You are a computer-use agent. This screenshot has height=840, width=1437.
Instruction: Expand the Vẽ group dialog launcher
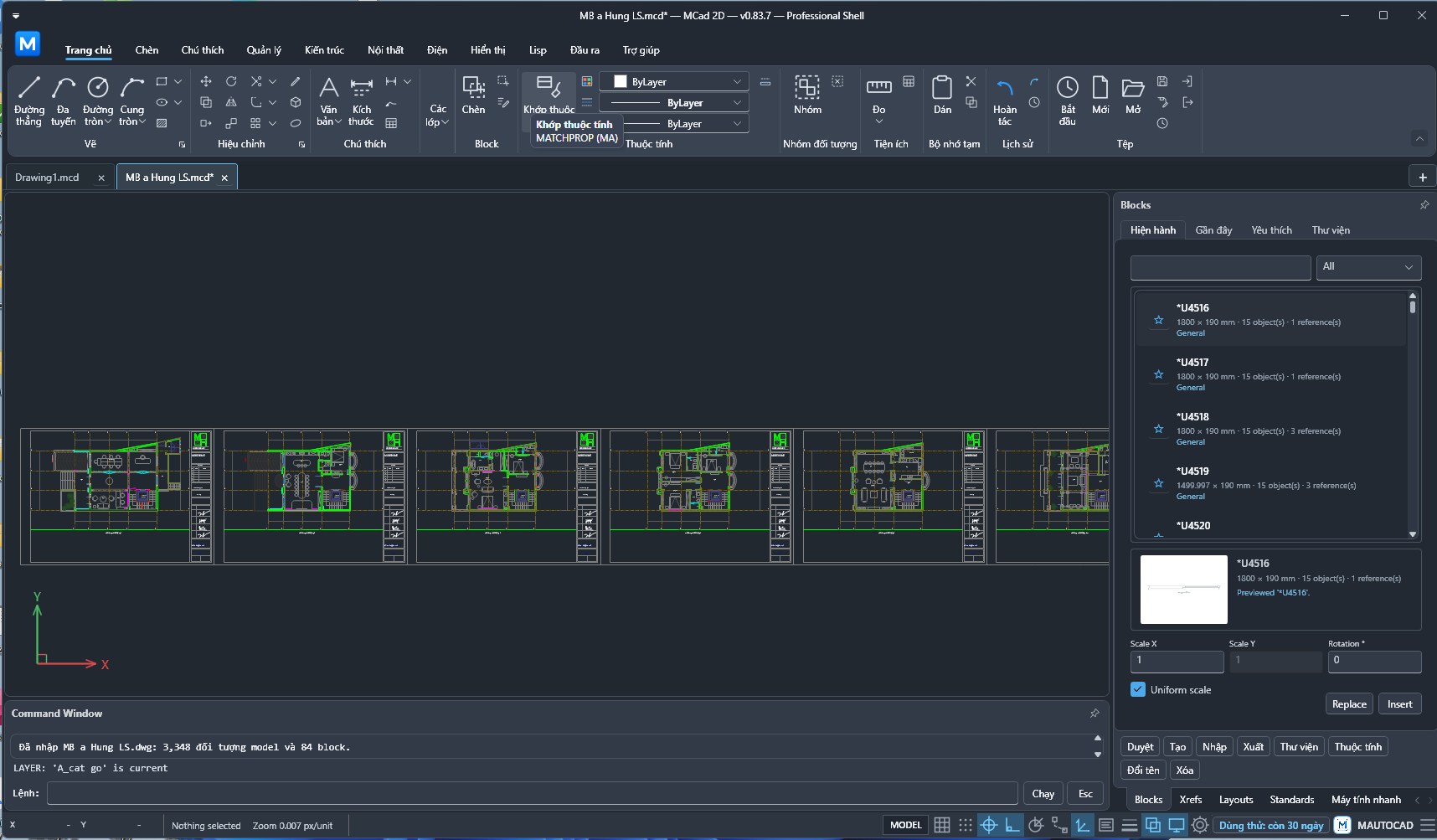[182, 145]
